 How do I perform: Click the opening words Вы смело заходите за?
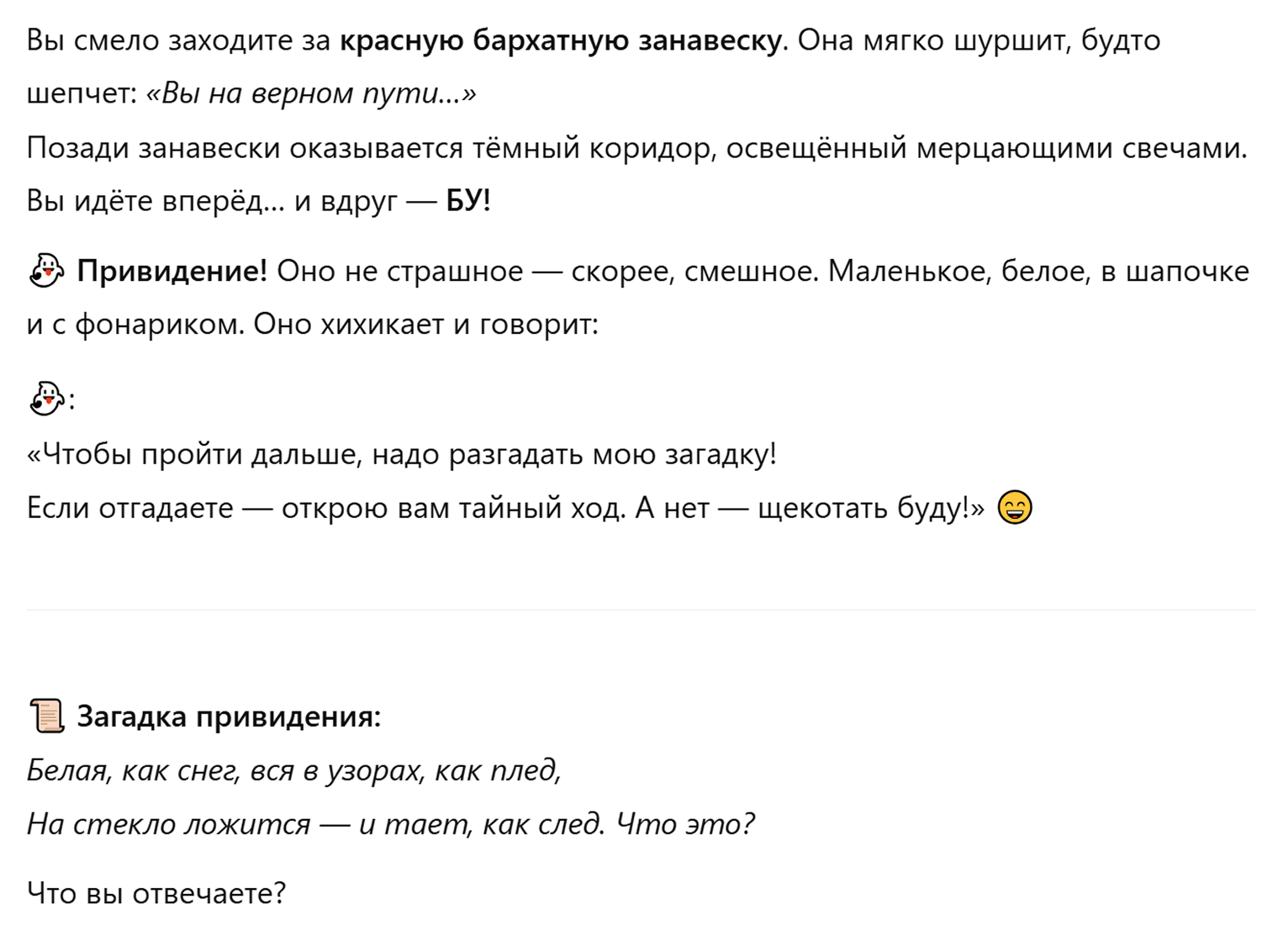point(179,40)
